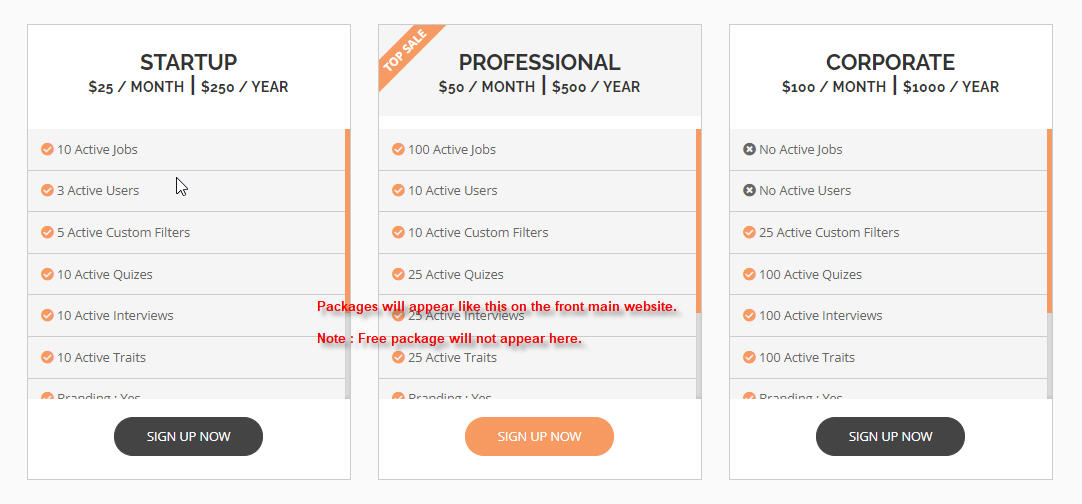Screen dimensions: 1082x504
Task: Select the Professional package heading
Action: [x=539, y=62]
